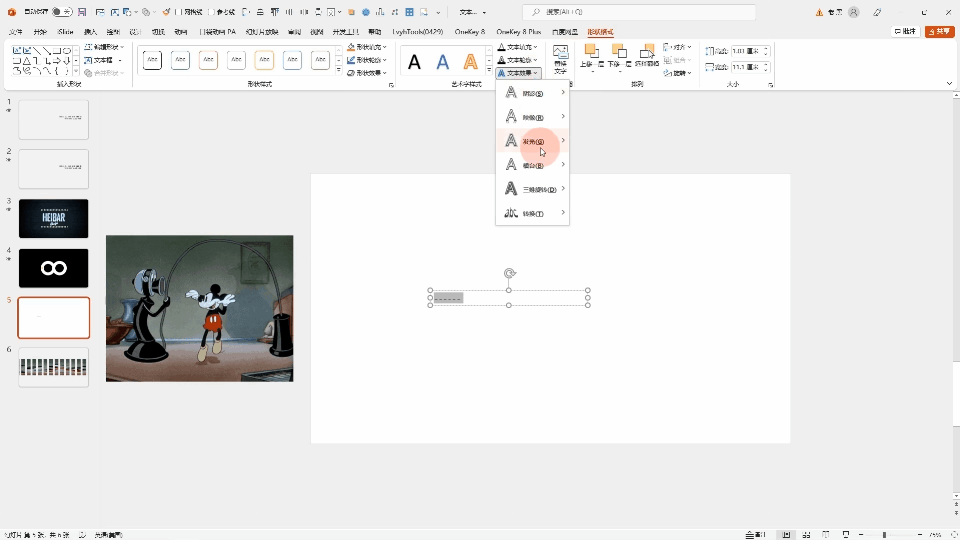
Task: Select the triangle shape in shapes gallery
Action: (26, 61)
